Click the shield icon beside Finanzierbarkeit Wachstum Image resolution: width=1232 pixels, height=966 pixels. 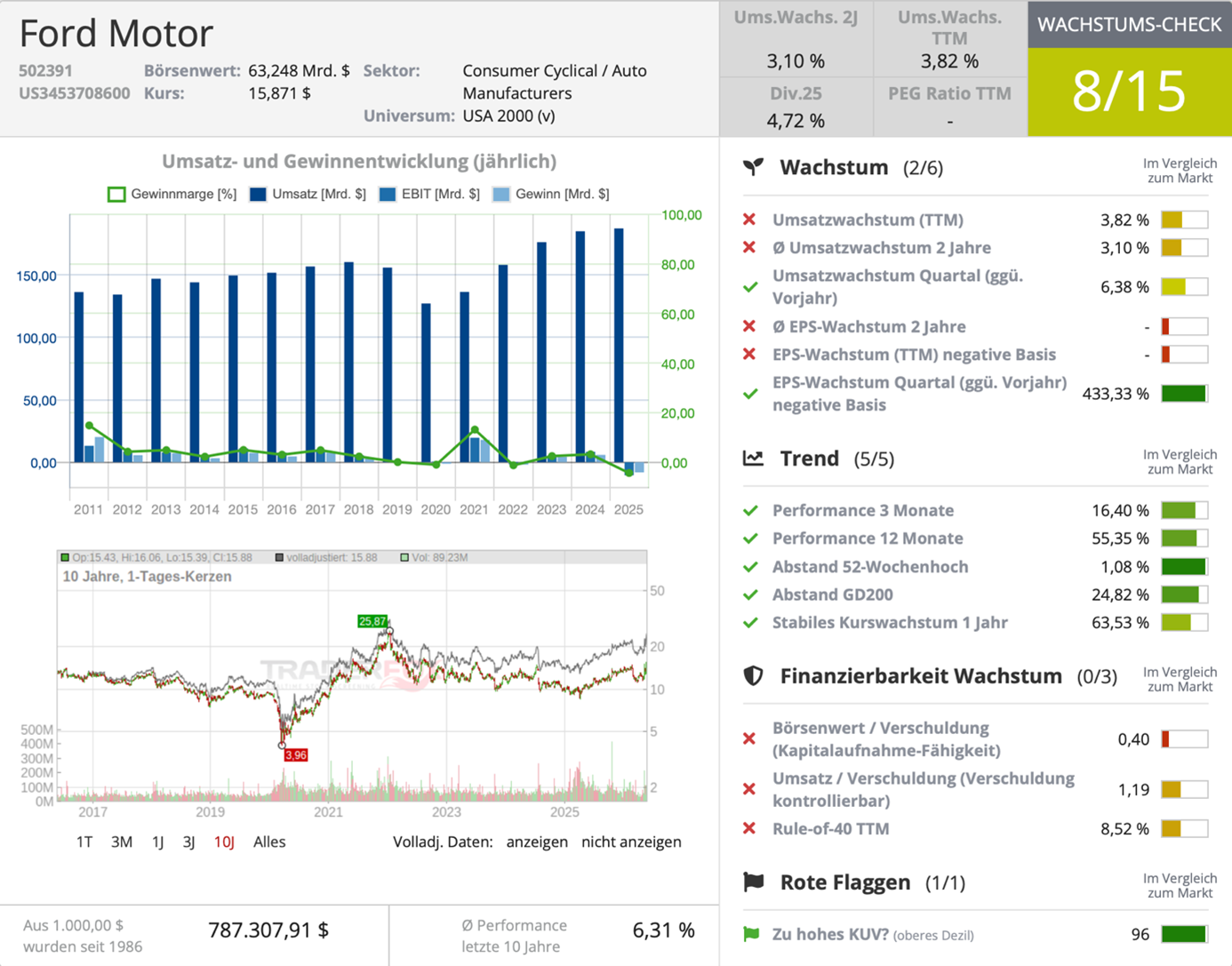[x=753, y=676]
